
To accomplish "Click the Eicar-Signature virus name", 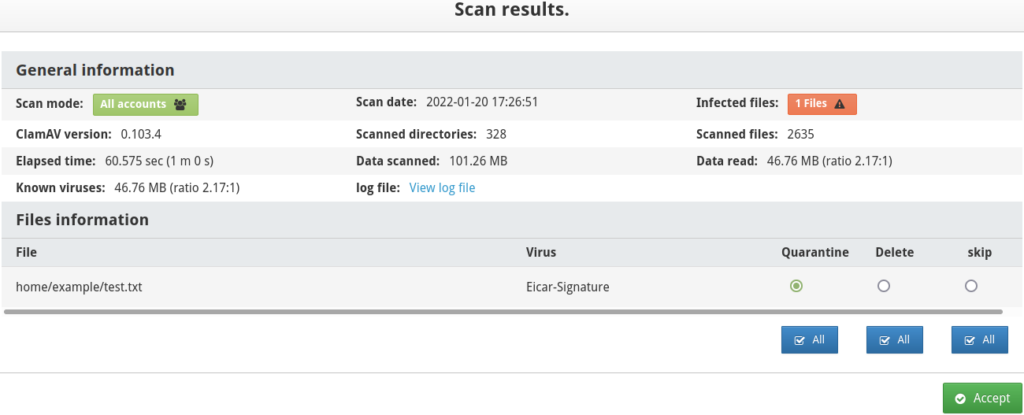I will [x=567, y=287].
